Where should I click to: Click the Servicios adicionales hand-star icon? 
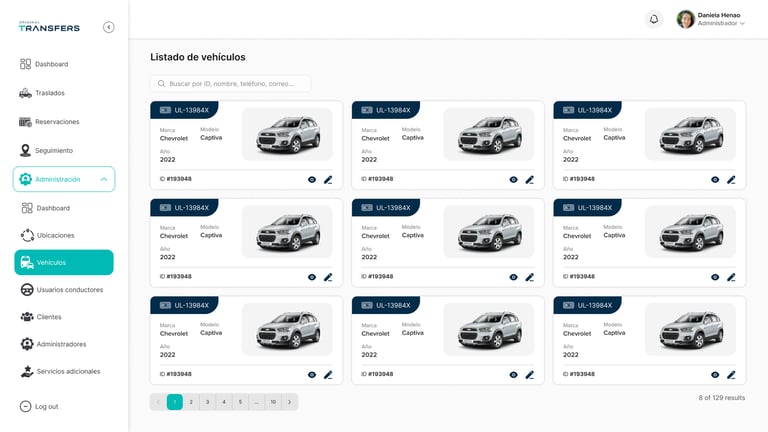(27, 372)
